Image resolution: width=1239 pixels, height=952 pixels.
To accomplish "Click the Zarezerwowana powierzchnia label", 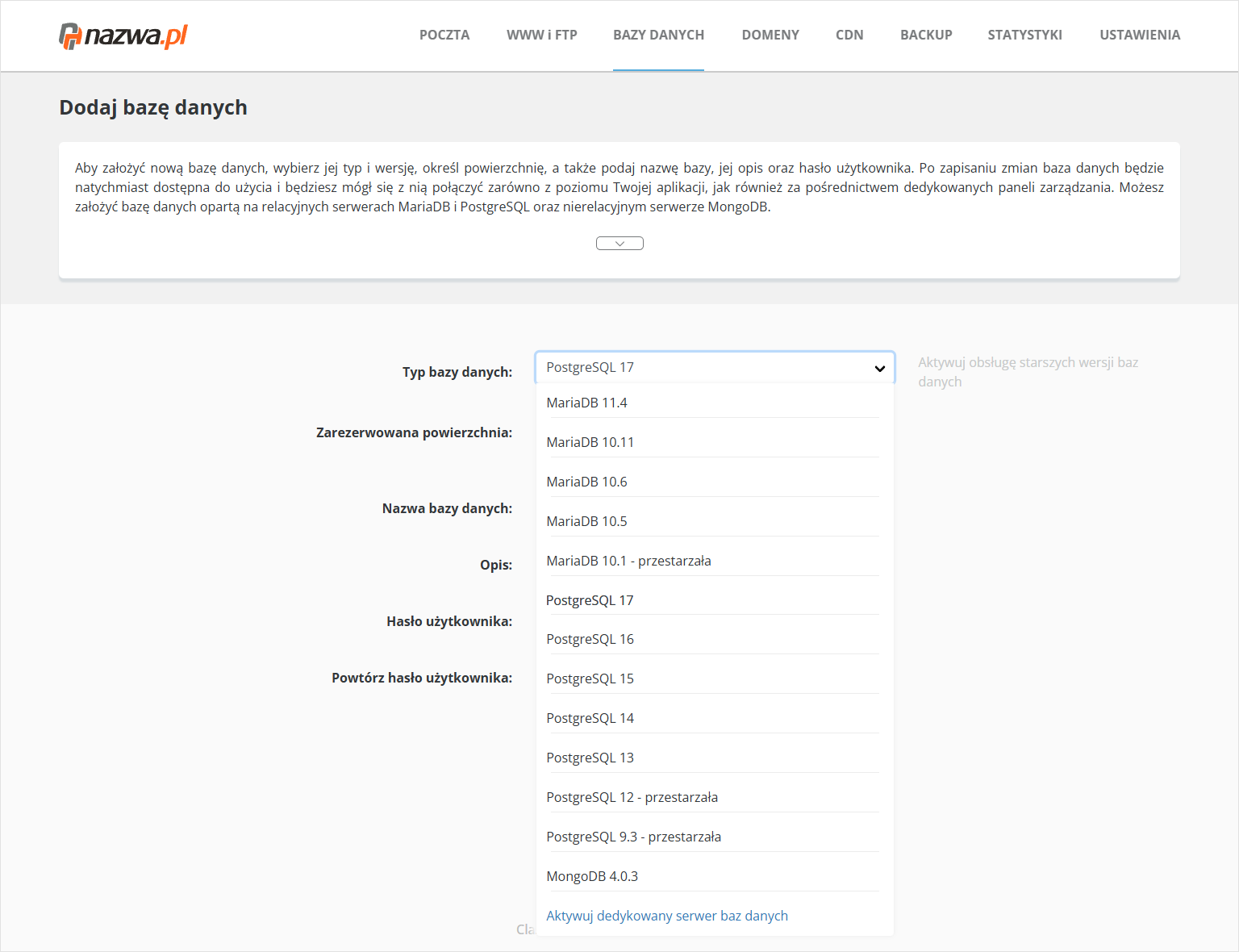I will [414, 432].
